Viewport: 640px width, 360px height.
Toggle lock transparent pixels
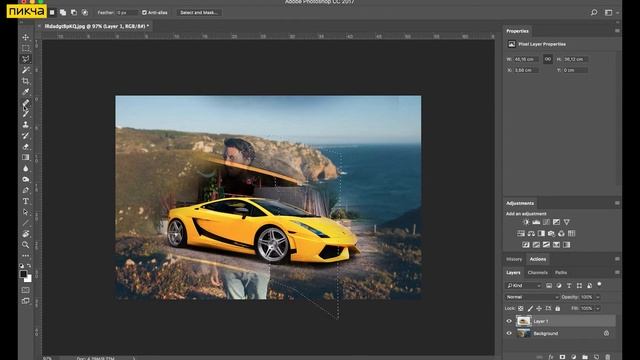click(520, 309)
